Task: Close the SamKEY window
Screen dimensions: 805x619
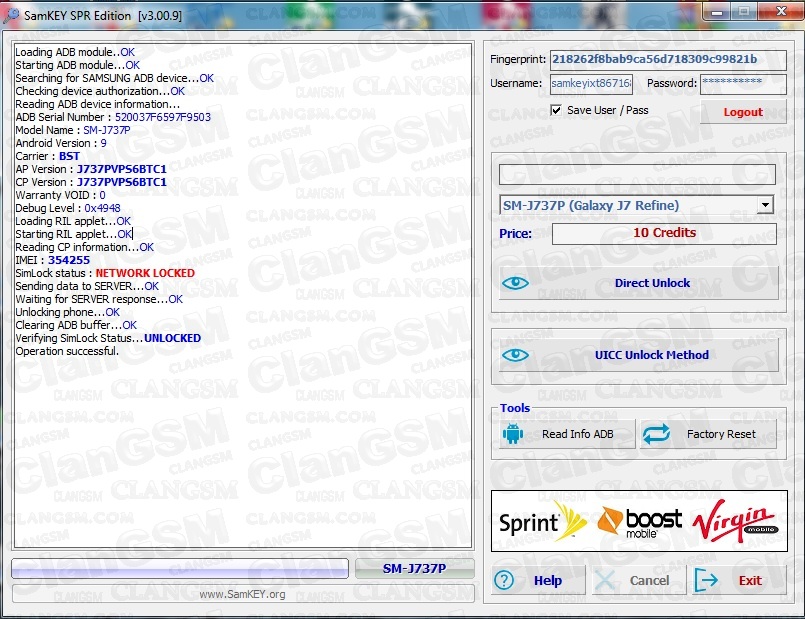Action: click(781, 11)
